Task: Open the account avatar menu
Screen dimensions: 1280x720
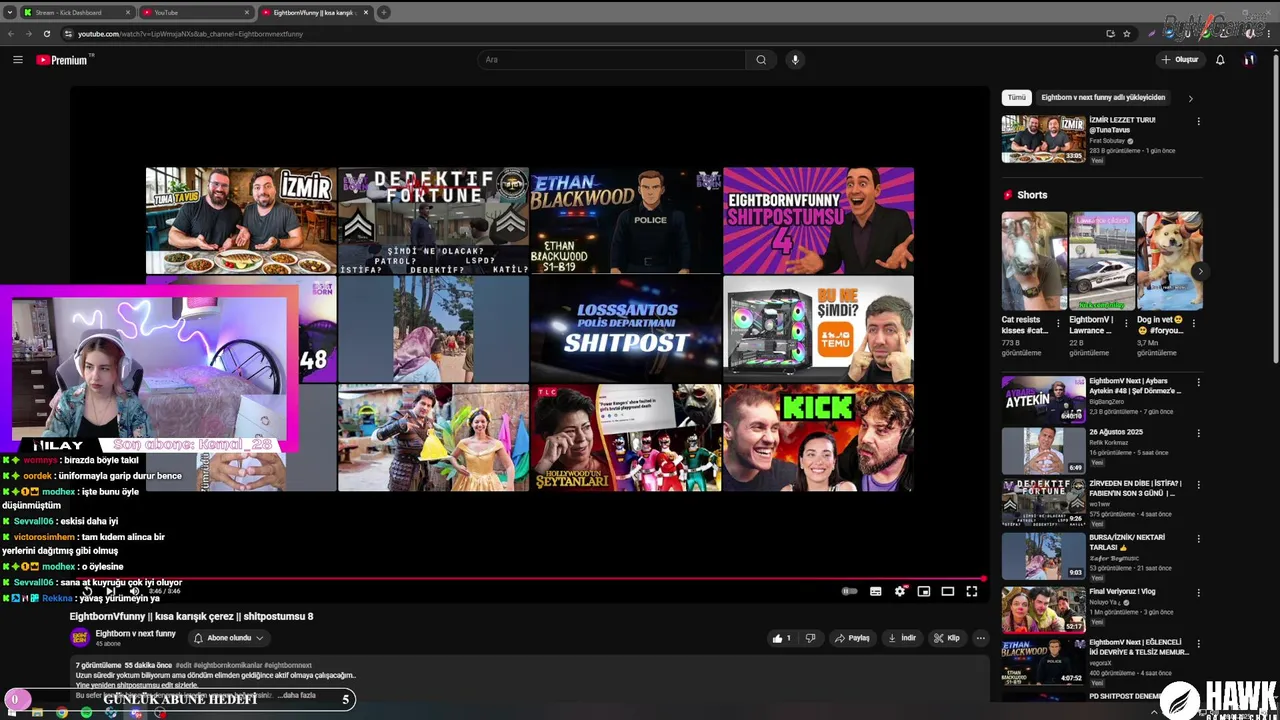Action: click(1249, 60)
